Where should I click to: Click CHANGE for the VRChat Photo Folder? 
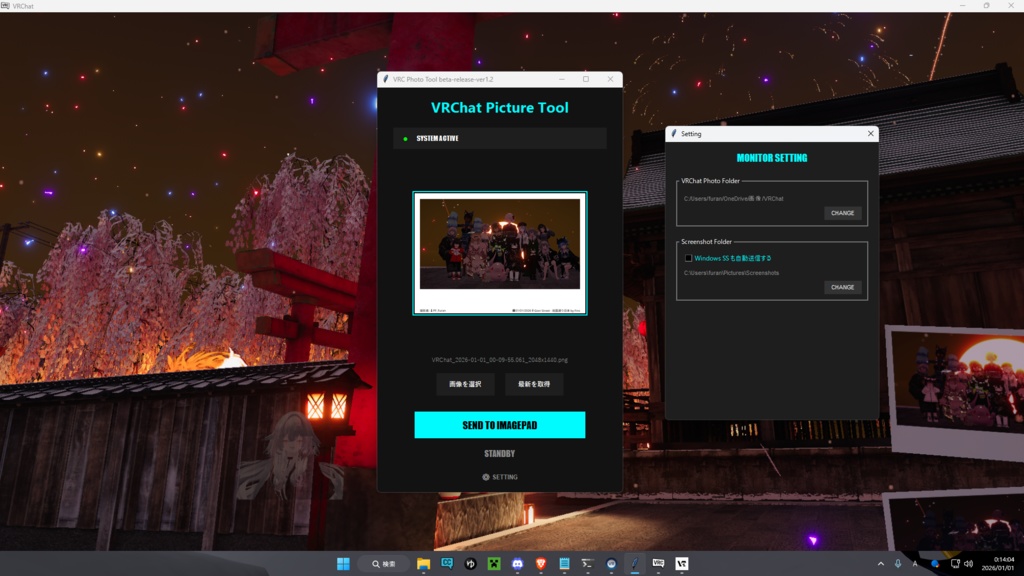pos(842,213)
